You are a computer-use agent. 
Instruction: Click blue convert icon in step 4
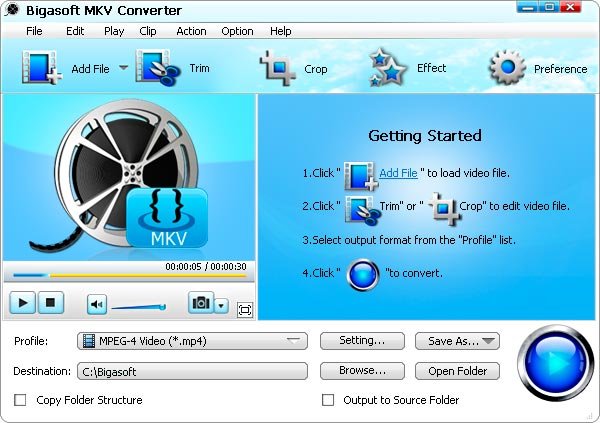point(363,274)
